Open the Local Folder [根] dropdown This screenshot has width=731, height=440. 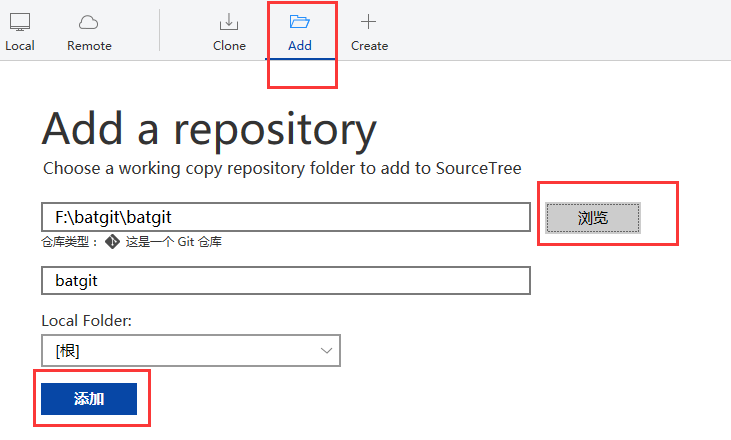(x=191, y=350)
